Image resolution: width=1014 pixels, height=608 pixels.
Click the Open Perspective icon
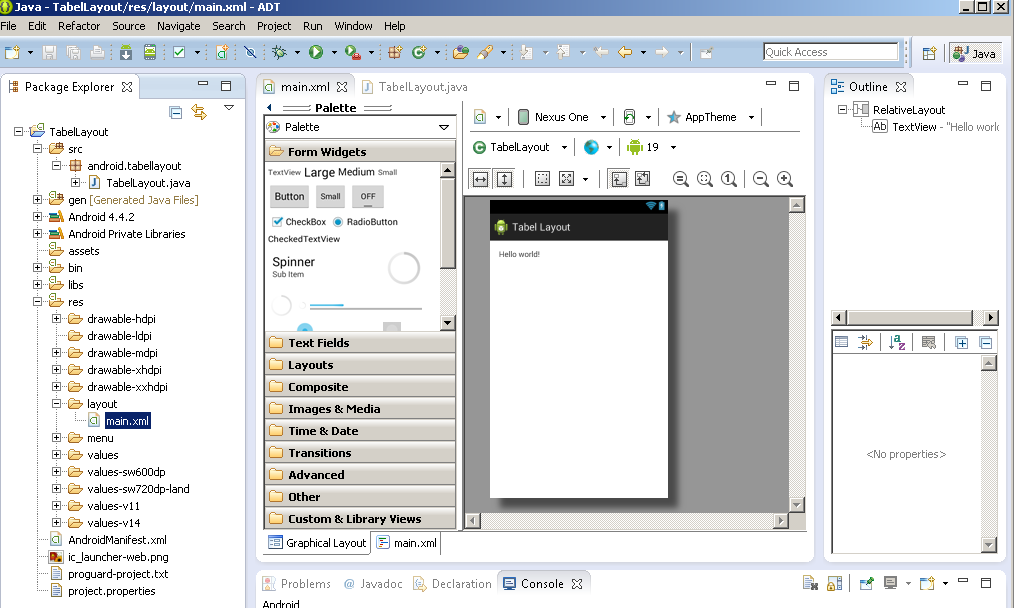click(929, 53)
